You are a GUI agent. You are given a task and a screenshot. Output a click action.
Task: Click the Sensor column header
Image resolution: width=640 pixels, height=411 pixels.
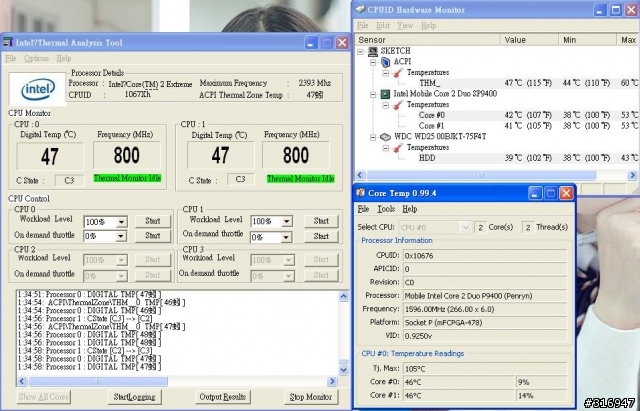click(x=428, y=40)
